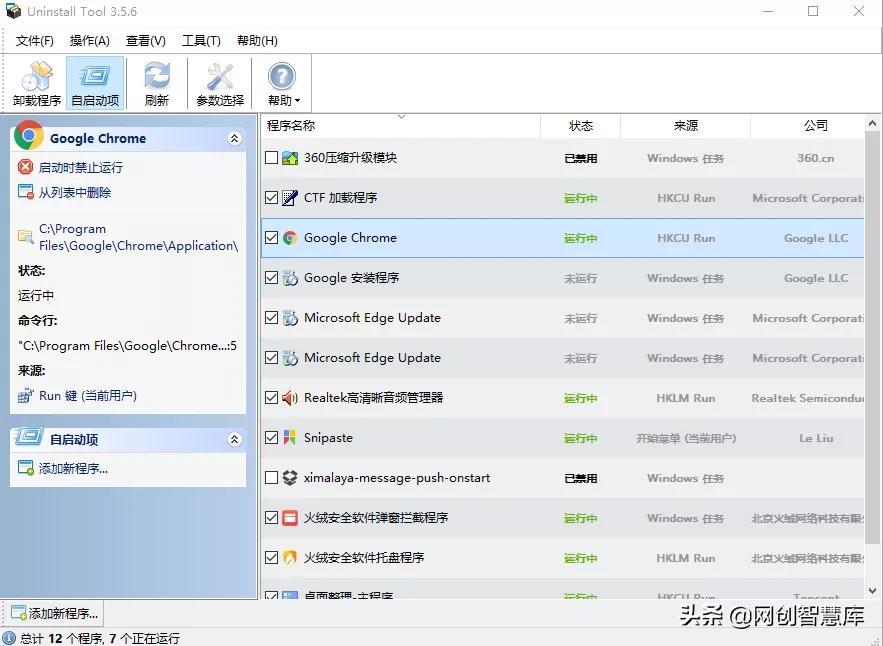Uncheck the Google Chrome startup entry
883x646 pixels.
pyautogui.click(x=272, y=238)
